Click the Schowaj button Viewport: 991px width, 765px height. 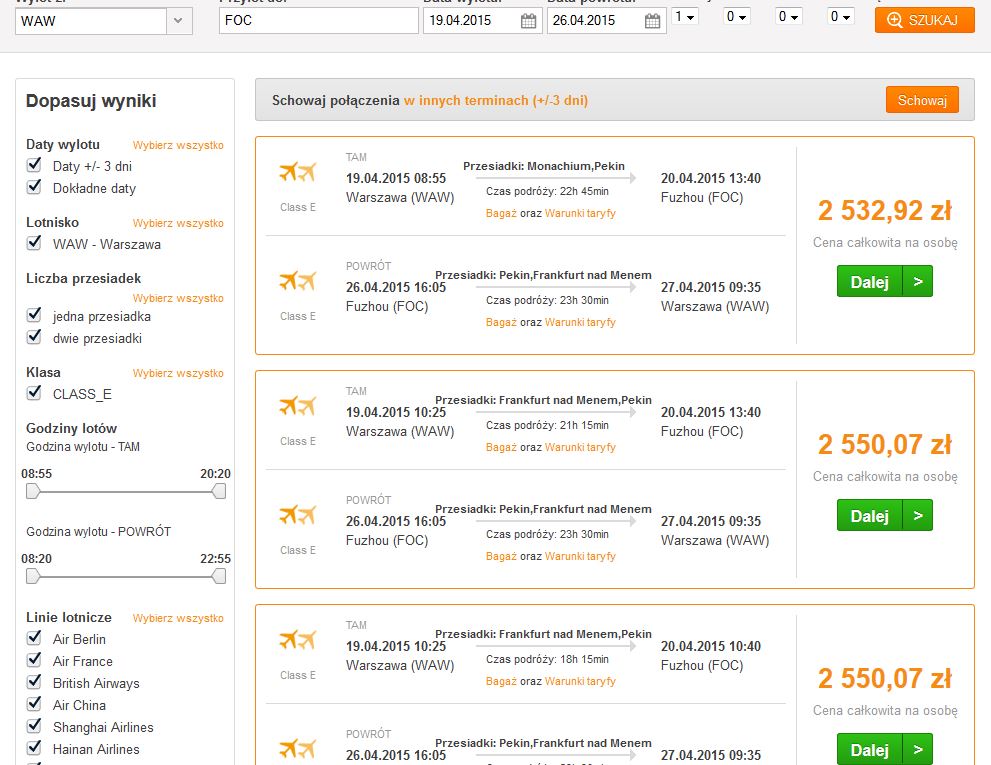pos(922,100)
